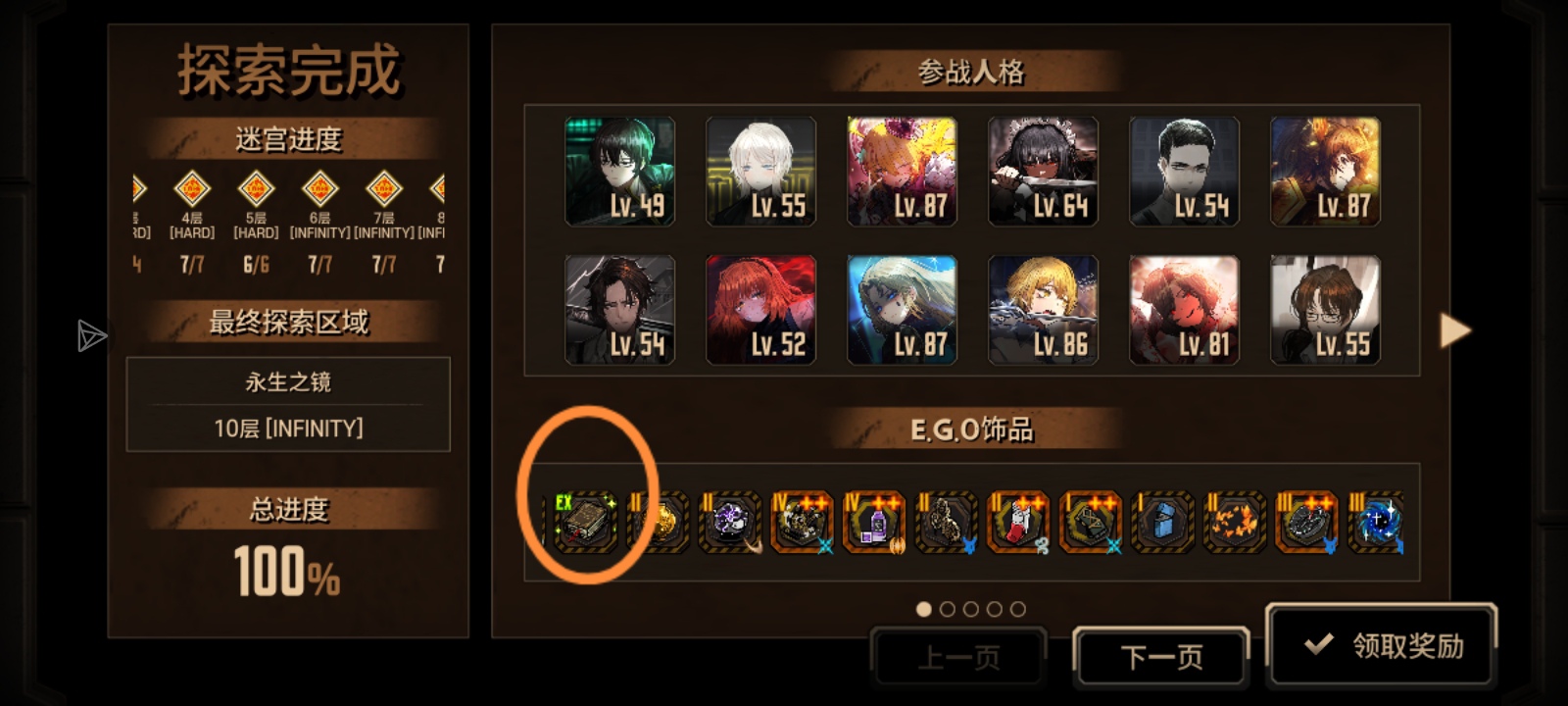Select the blue lighter E.G.O gift

[1162, 523]
